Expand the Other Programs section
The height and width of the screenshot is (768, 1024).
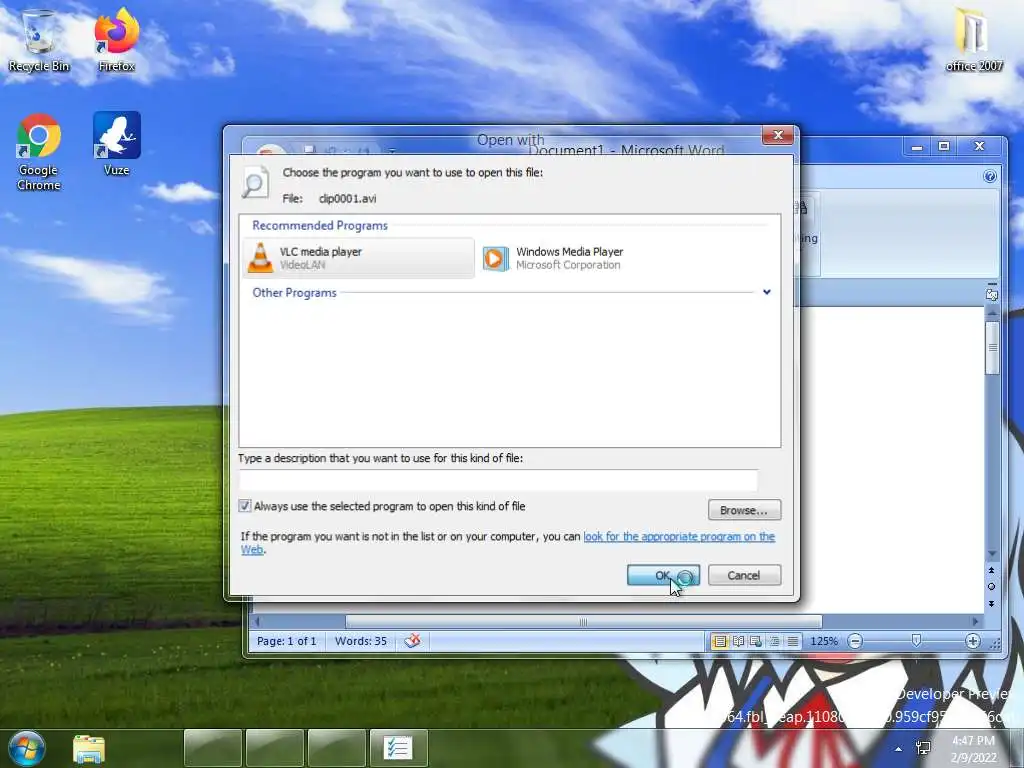[x=767, y=292]
